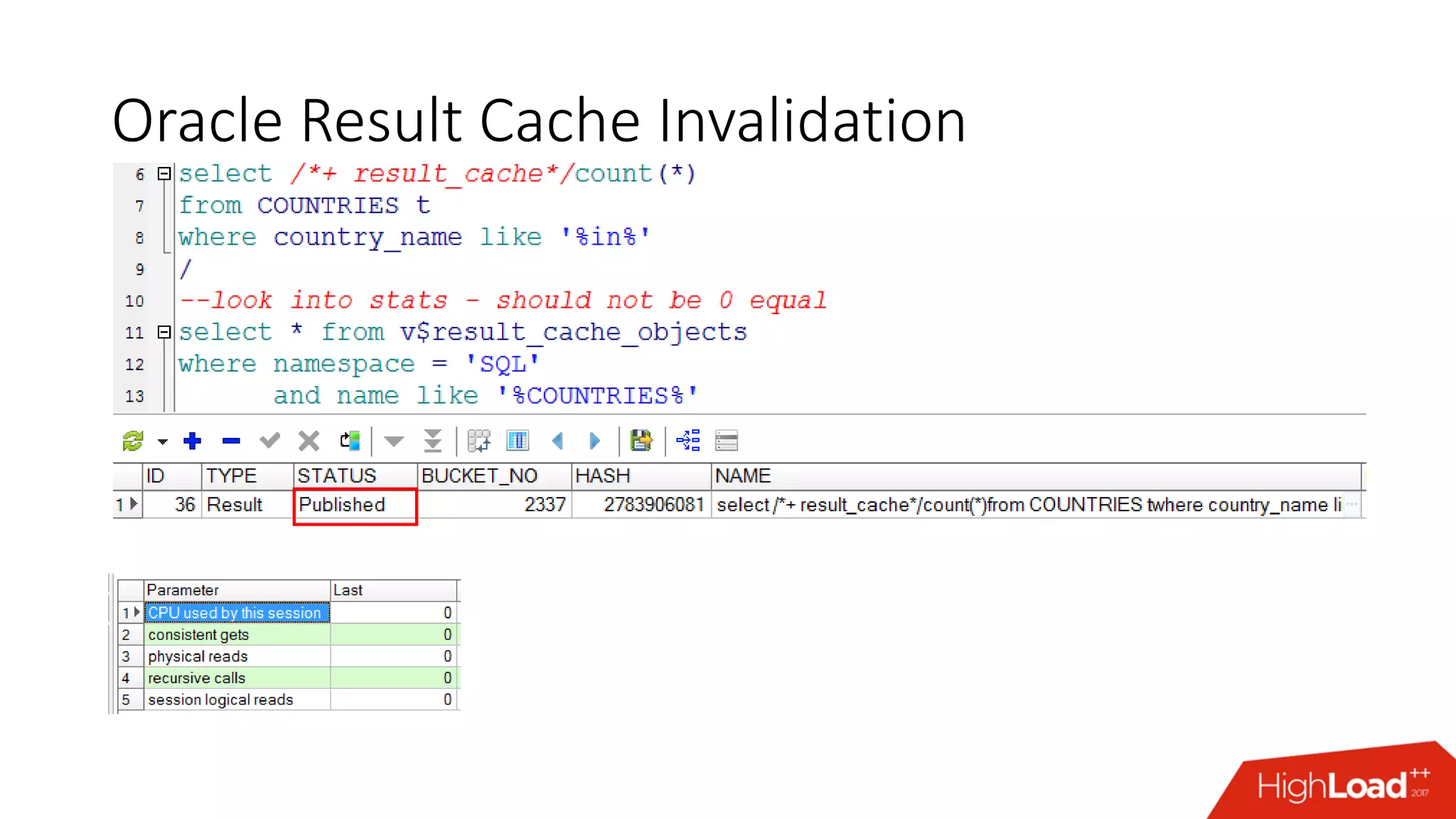Select the session logical reads row
Screen dimensions: 1456x819
point(288,700)
